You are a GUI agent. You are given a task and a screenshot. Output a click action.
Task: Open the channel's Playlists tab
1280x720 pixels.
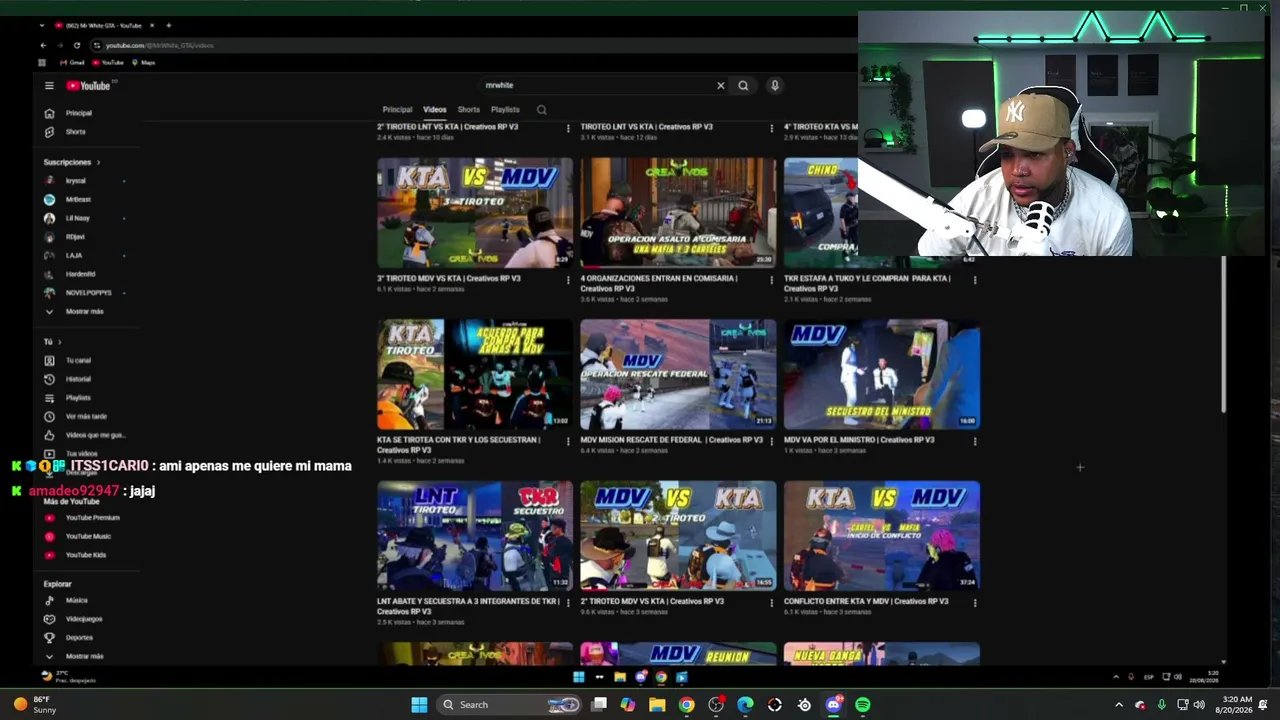tap(505, 110)
